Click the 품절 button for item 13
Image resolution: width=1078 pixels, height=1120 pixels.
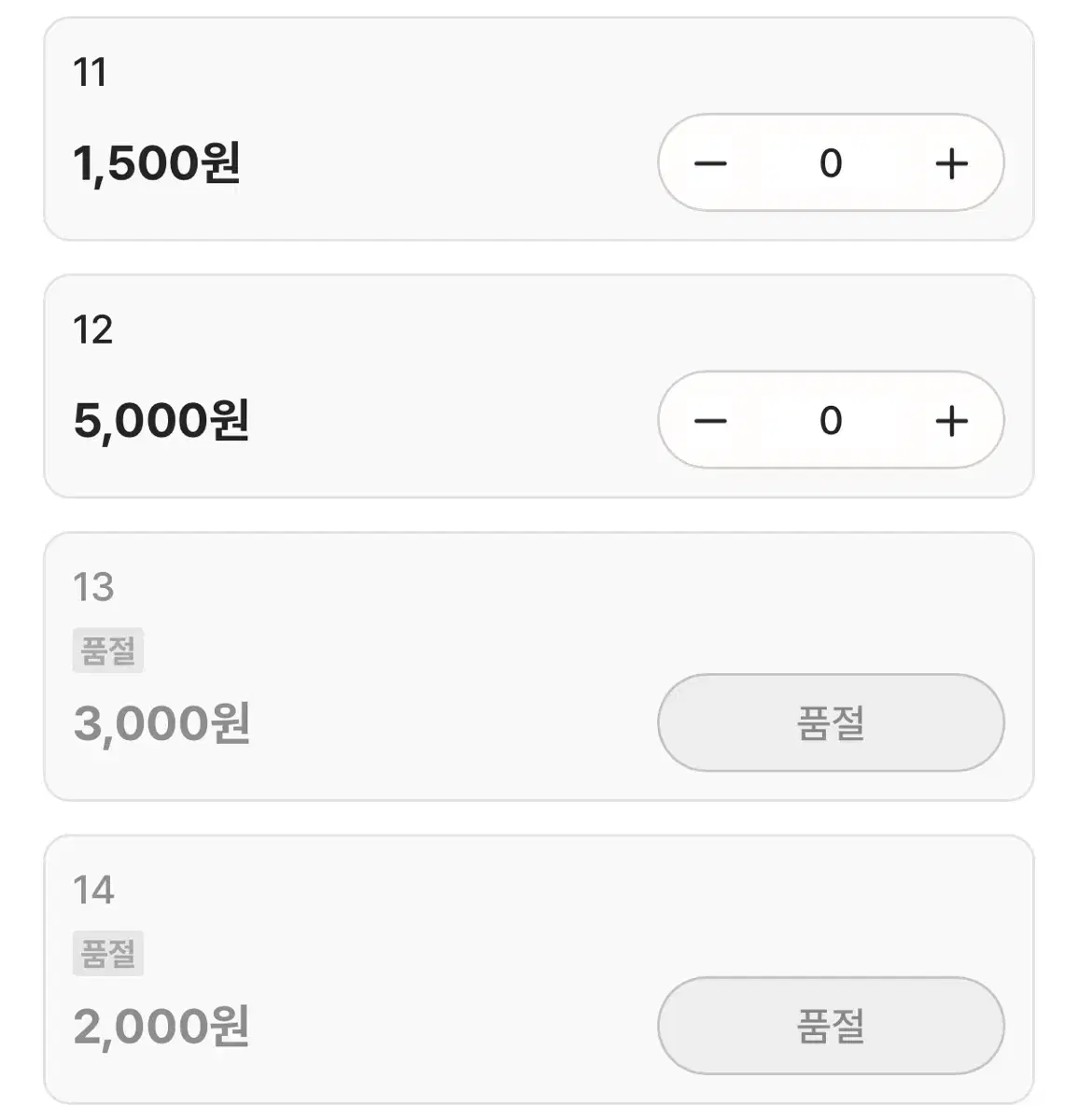click(831, 723)
